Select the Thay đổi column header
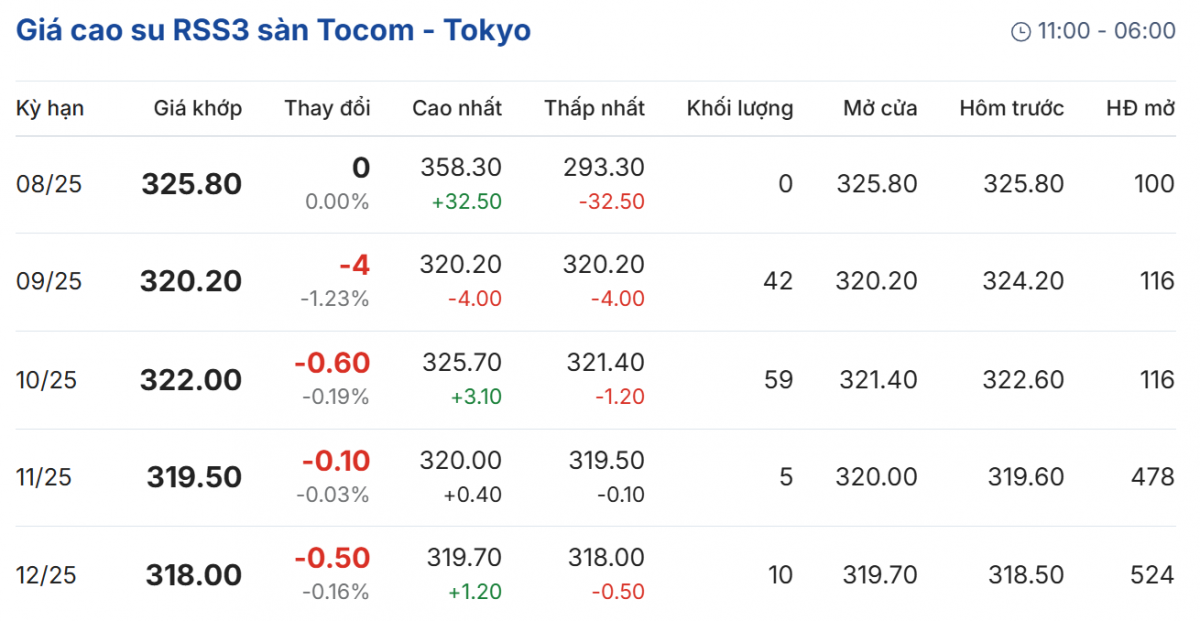1200x621 pixels. coord(327,108)
